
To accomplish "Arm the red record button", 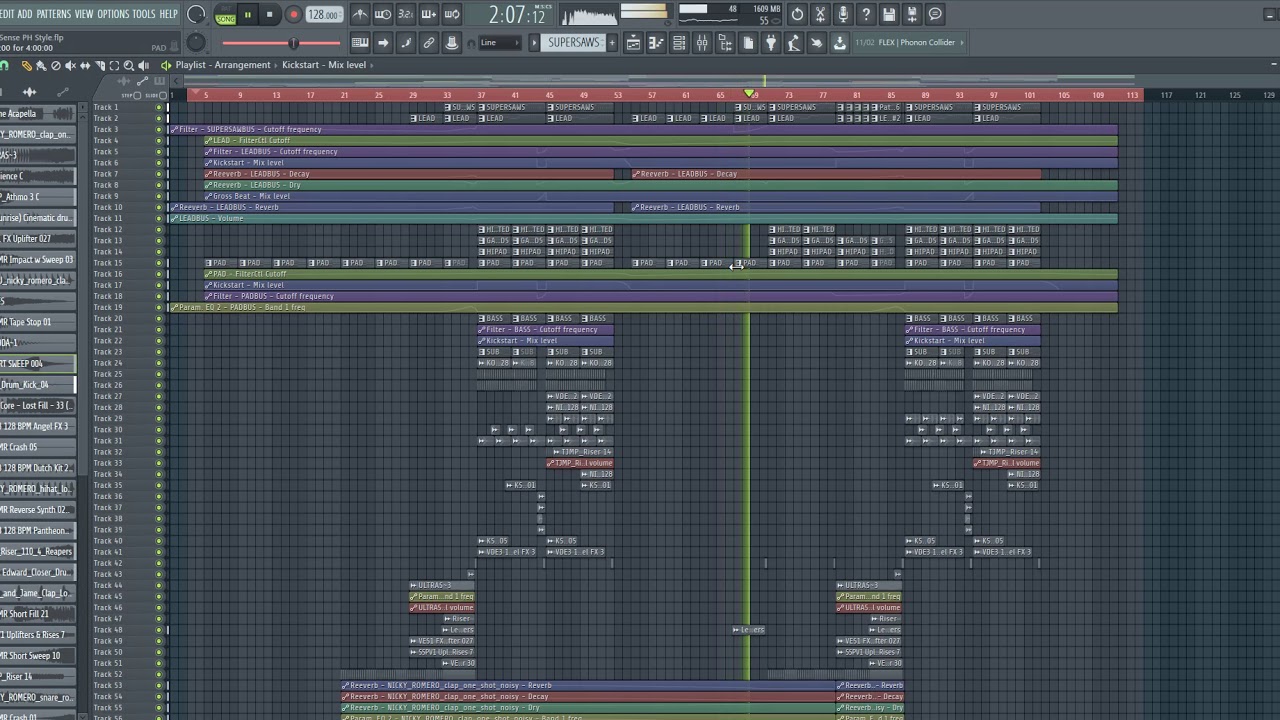I will [293, 14].
